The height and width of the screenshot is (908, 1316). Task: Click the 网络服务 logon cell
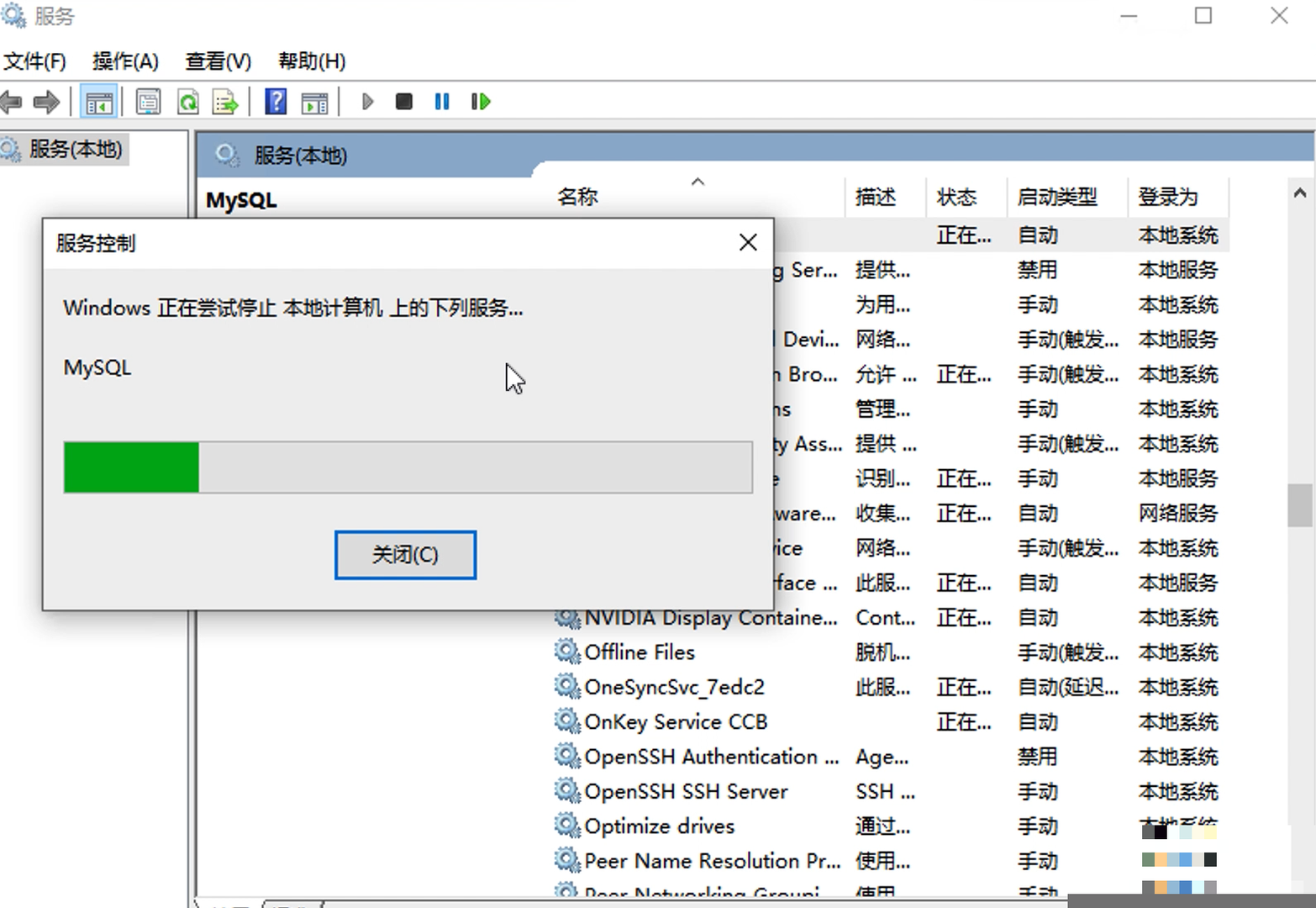pyautogui.click(x=1178, y=513)
